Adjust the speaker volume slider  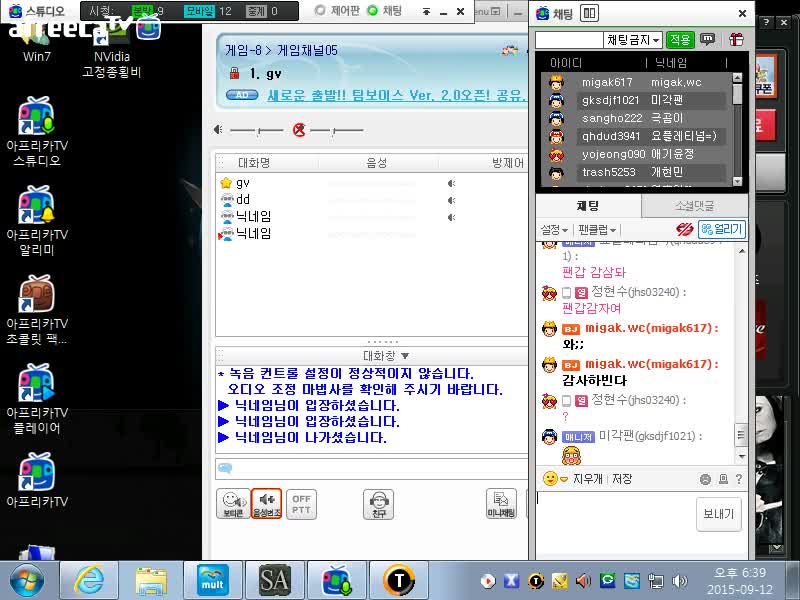point(257,130)
